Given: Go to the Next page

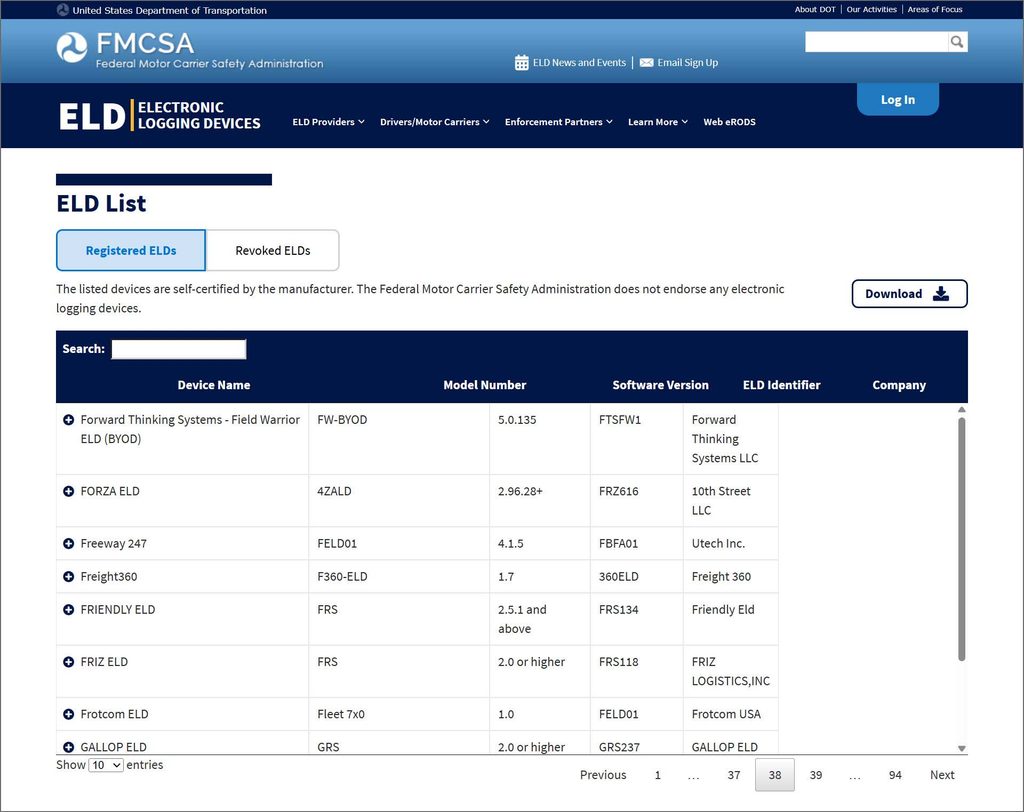Looking at the screenshot, I should pos(942,775).
